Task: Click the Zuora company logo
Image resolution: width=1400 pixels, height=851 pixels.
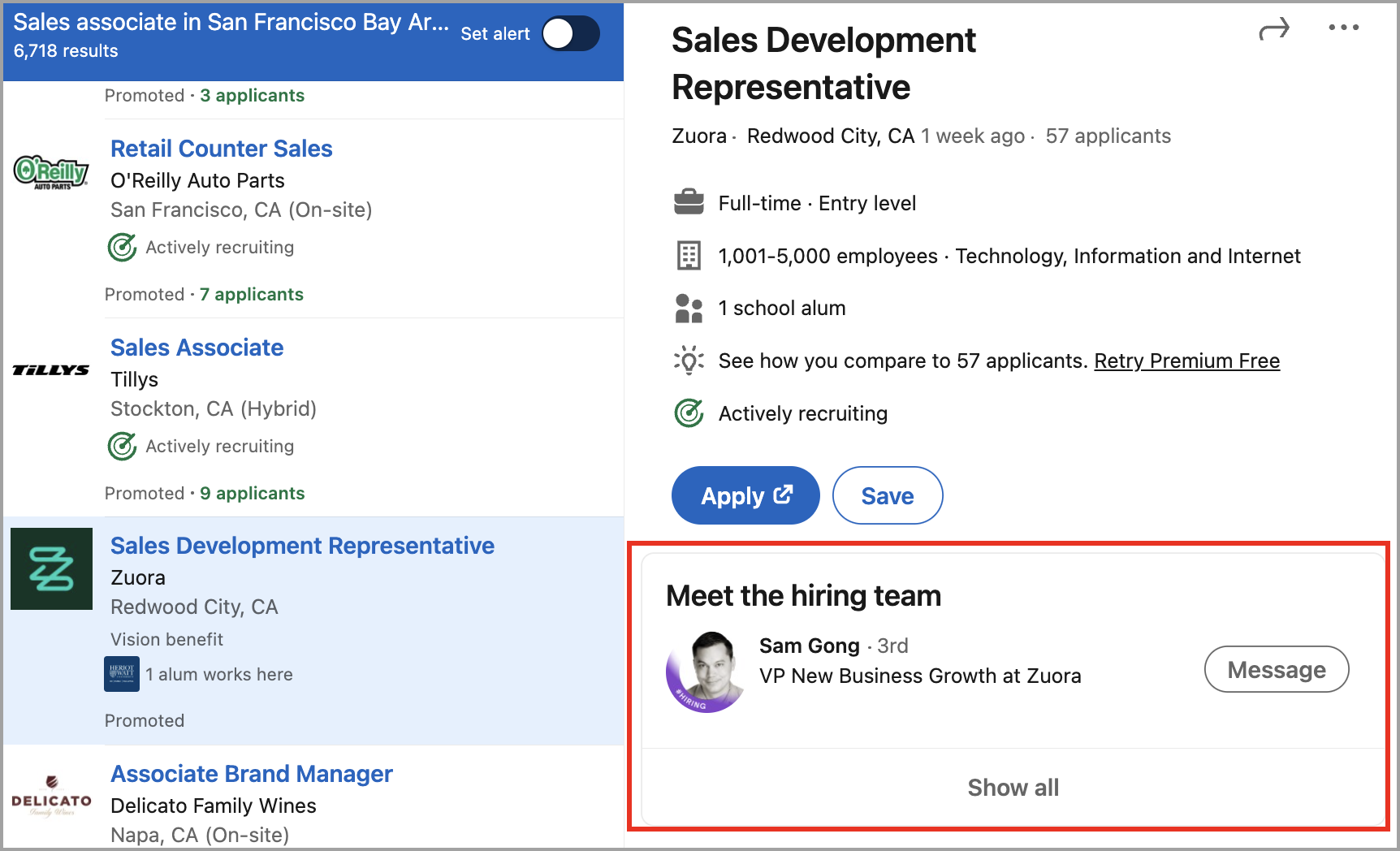Action: coord(52,568)
